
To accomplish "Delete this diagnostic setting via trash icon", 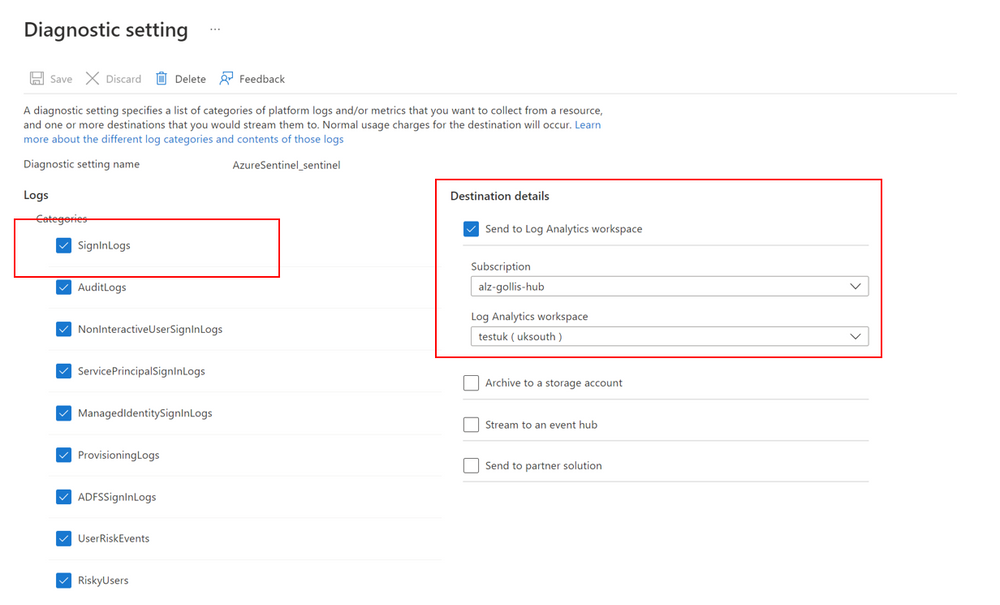I will click(x=179, y=78).
